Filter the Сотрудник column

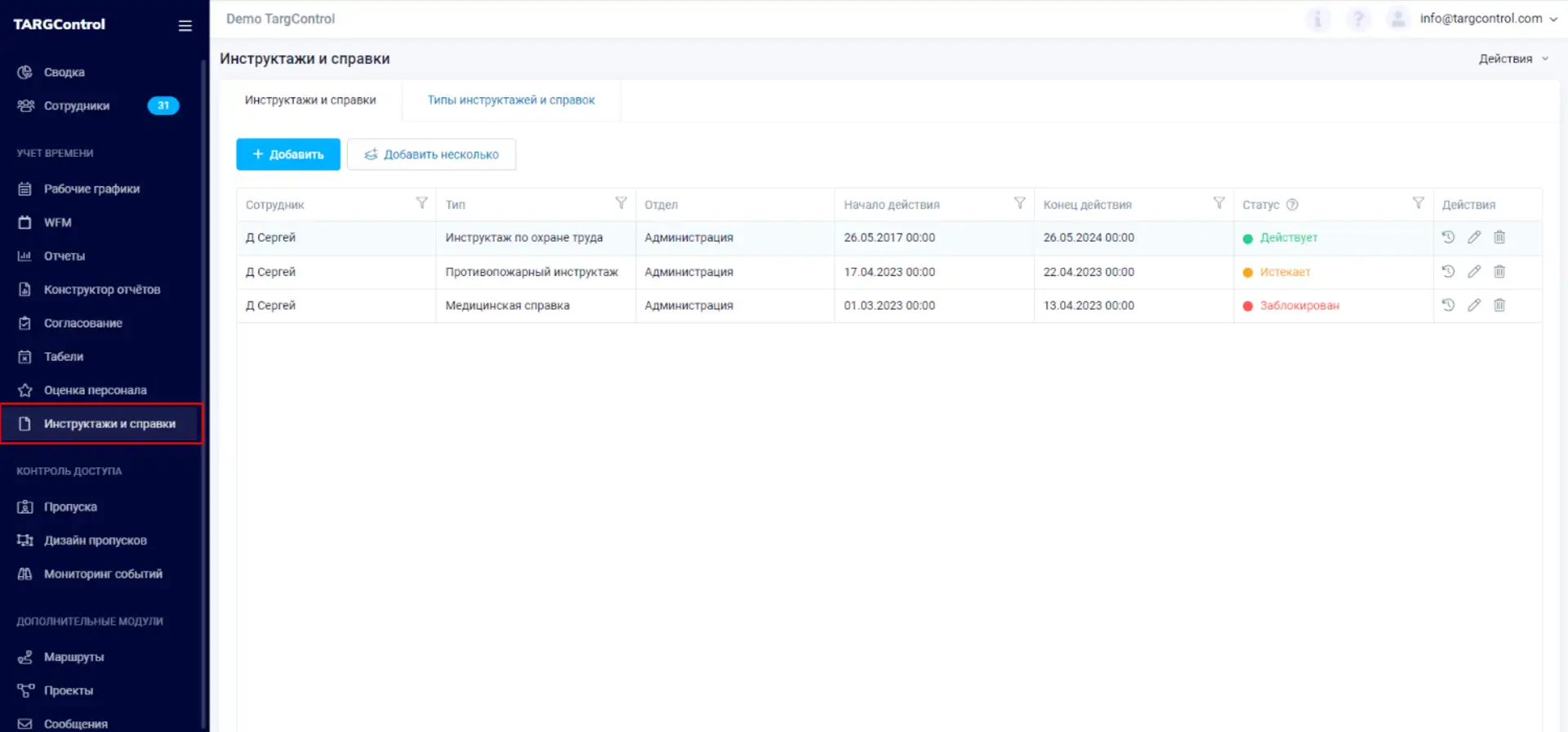421,203
